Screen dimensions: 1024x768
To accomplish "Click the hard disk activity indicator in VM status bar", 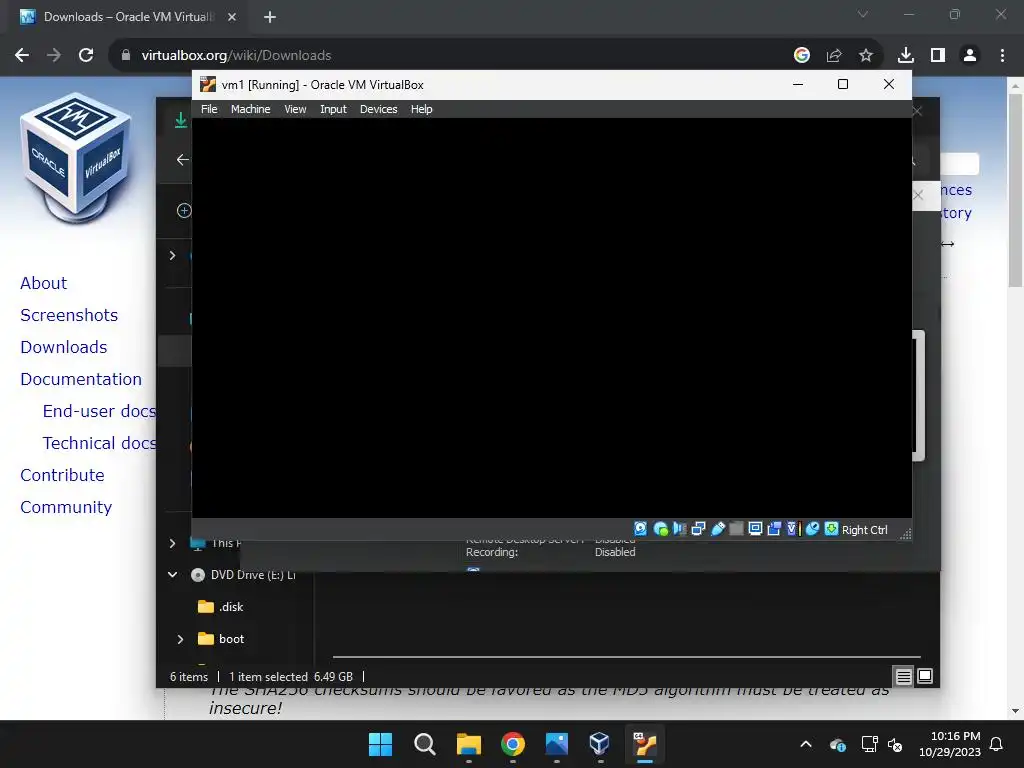I will (x=641, y=529).
